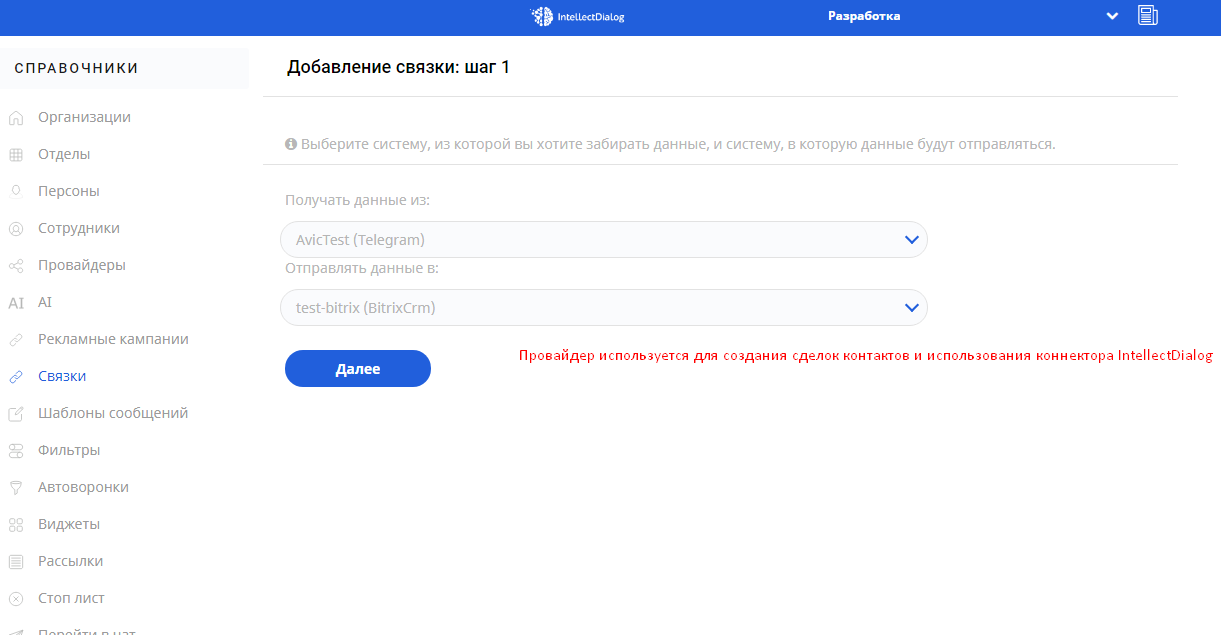
Task: Click the 'Добавление связки: шаг 1' heading
Action: [398, 67]
